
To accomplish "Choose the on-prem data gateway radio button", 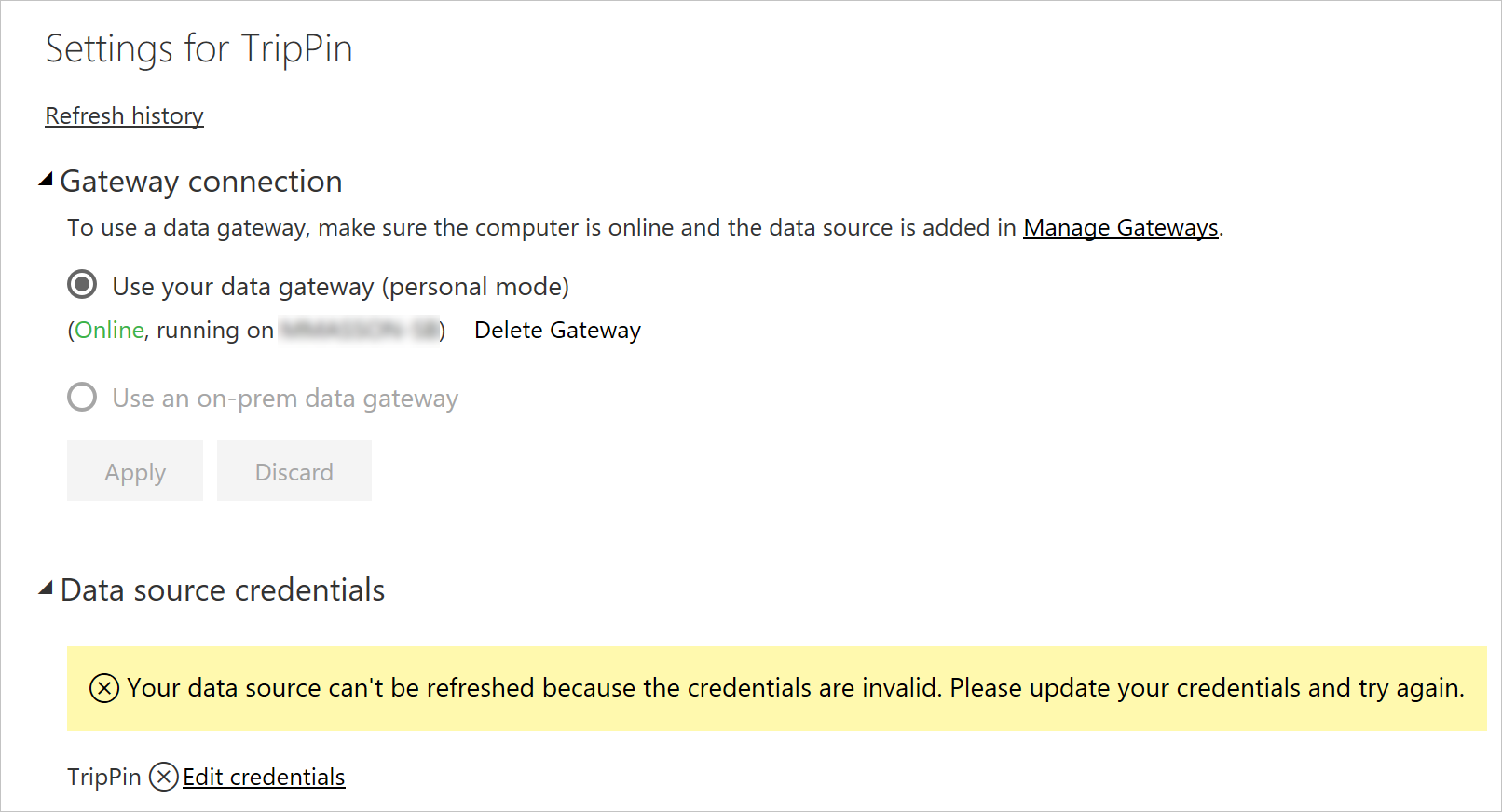I will (x=82, y=398).
